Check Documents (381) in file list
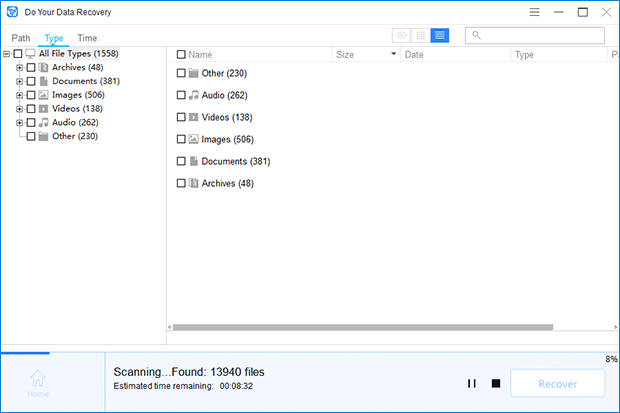 click(181, 161)
